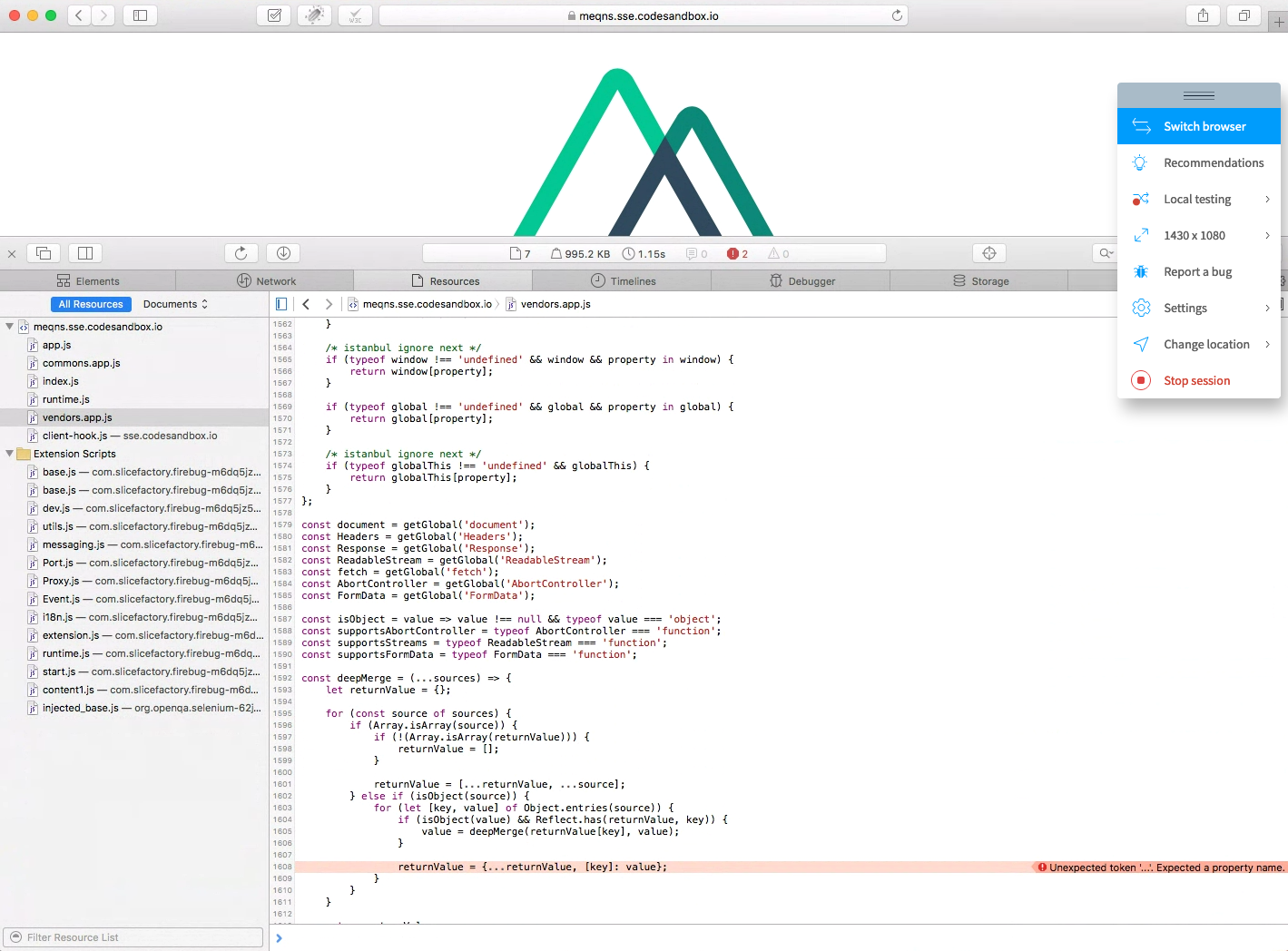This screenshot has width=1288, height=951.
Task: Expand the Settings submenu
Action: point(1199,308)
